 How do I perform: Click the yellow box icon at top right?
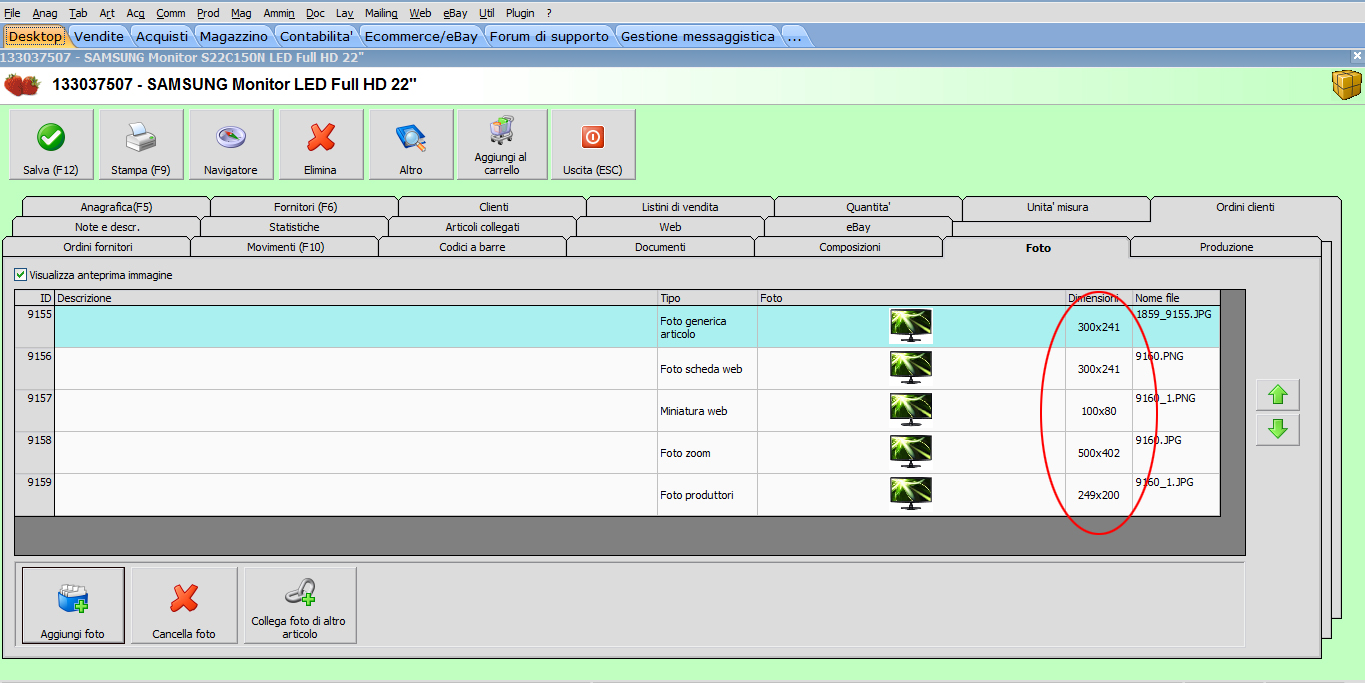[1346, 85]
